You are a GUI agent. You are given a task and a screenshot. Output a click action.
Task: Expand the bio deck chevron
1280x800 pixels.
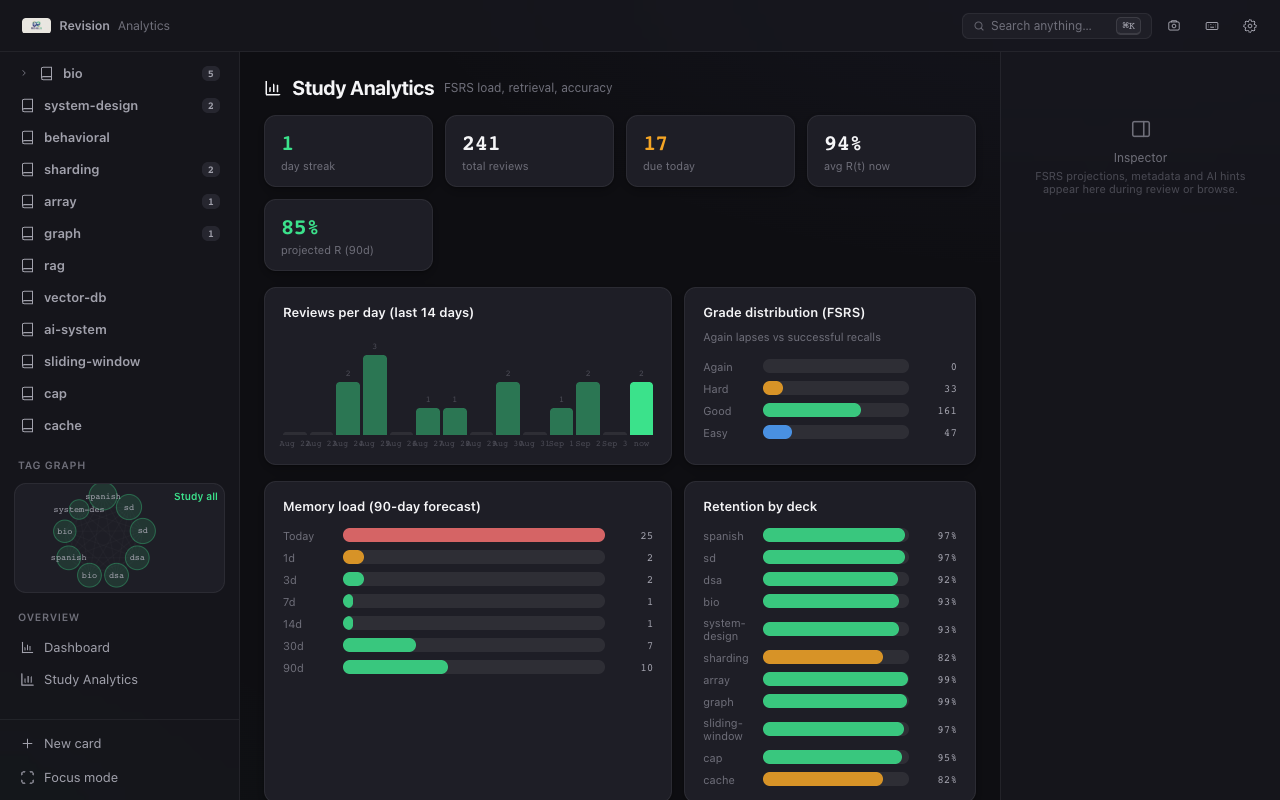[x=24, y=73]
